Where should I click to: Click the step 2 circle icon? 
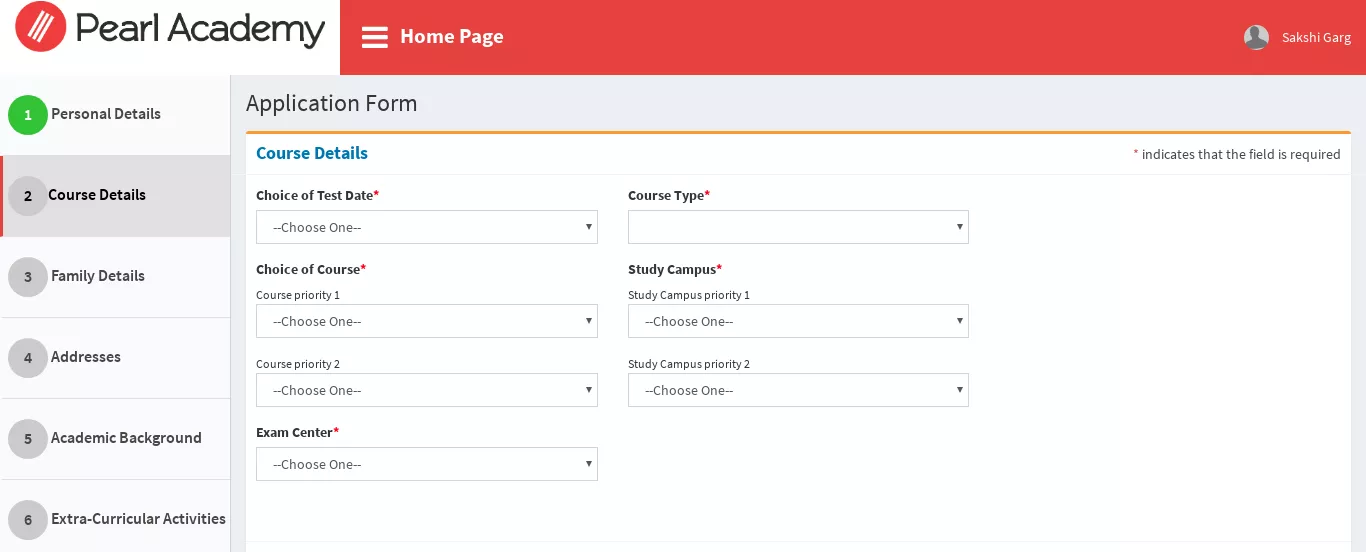tap(28, 196)
